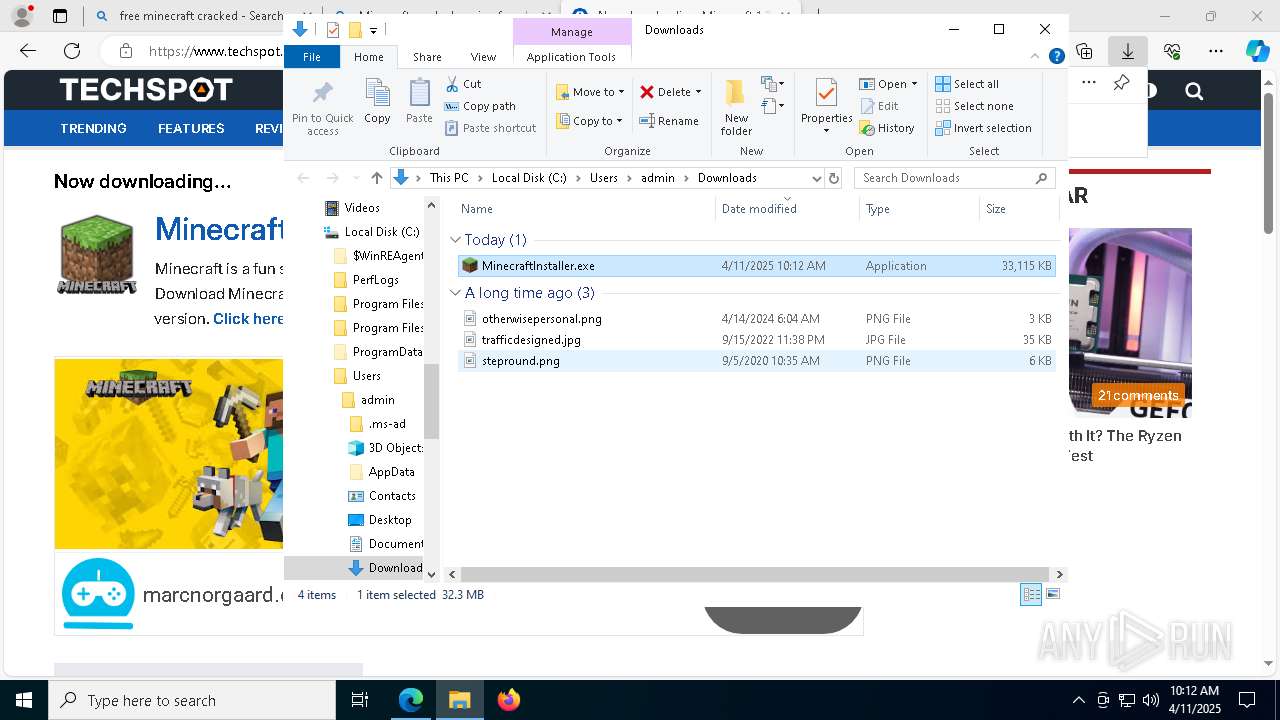Open Explorer help icon
This screenshot has width=1280, height=720.
1056,57
